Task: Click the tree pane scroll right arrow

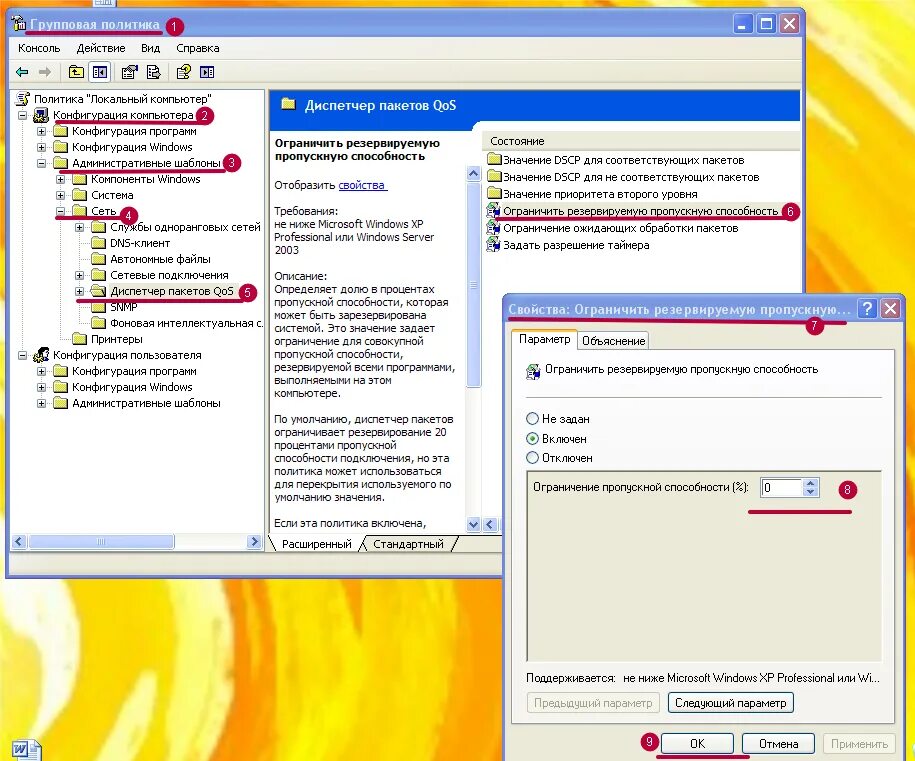Action: coord(254,542)
